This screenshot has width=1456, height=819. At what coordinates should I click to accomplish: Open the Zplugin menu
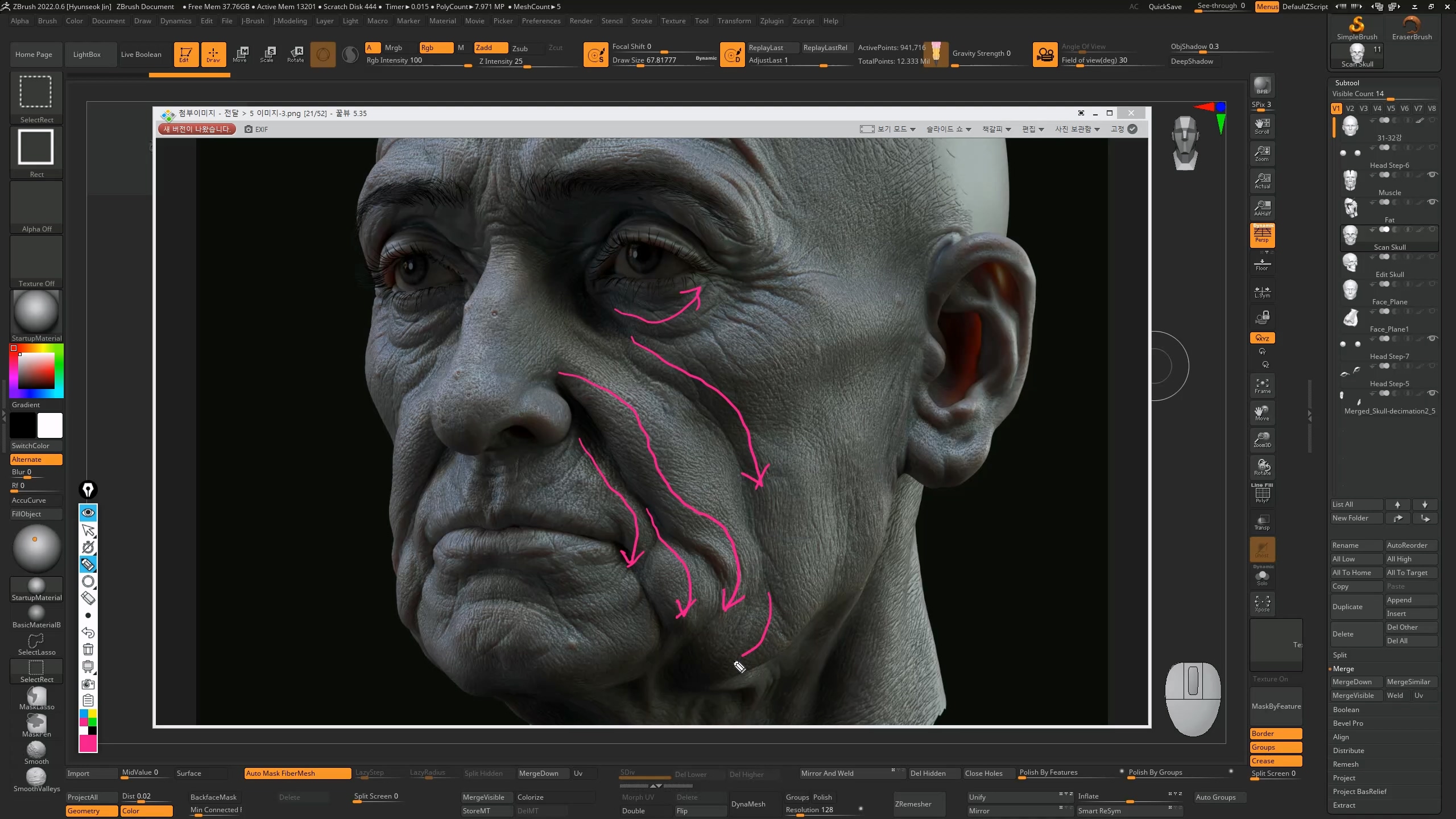(x=771, y=21)
